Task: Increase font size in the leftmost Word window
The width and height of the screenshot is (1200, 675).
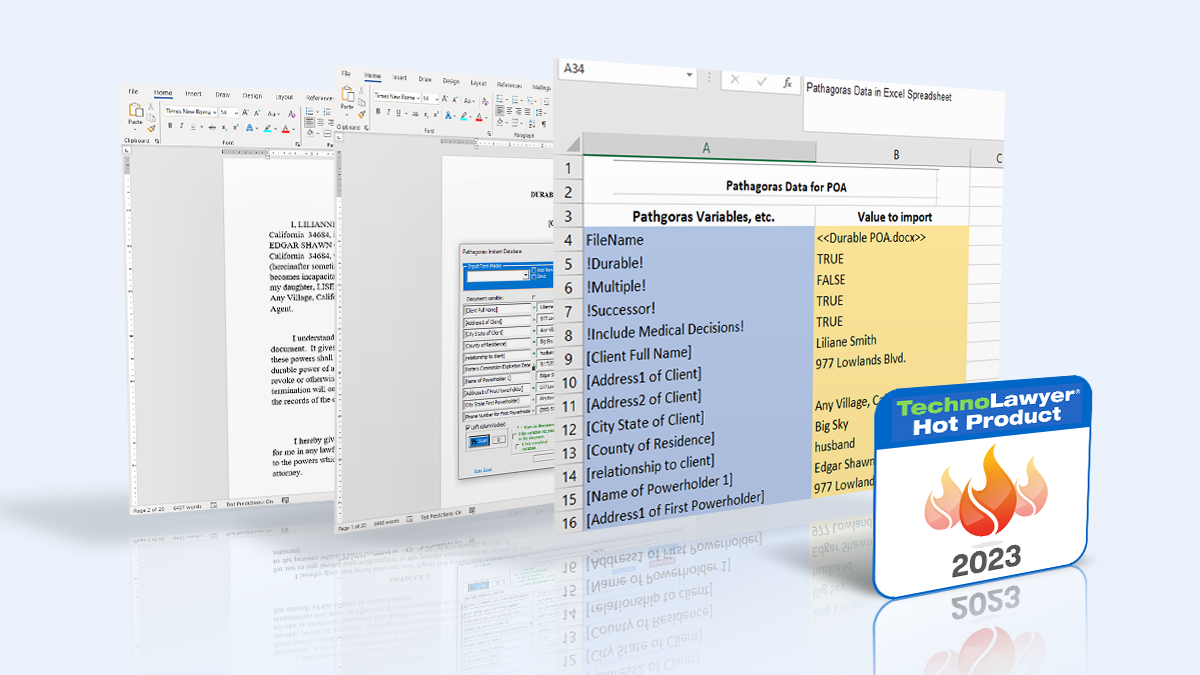Action: click(246, 112)
